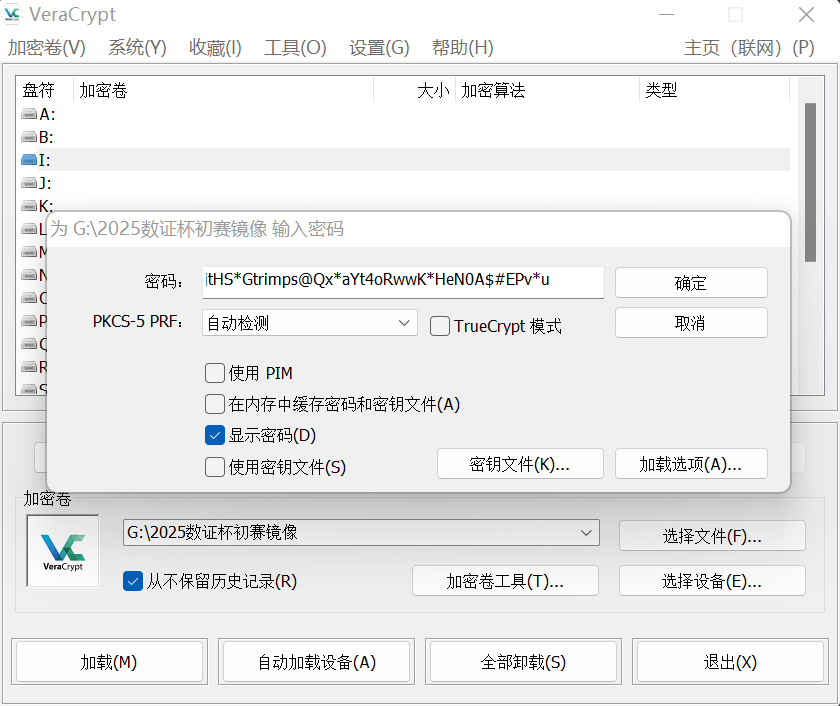Uncheck the 显示密码(D) checkbox
The width and height of the screenshot is (840, 706).
[x=215, y=435]
